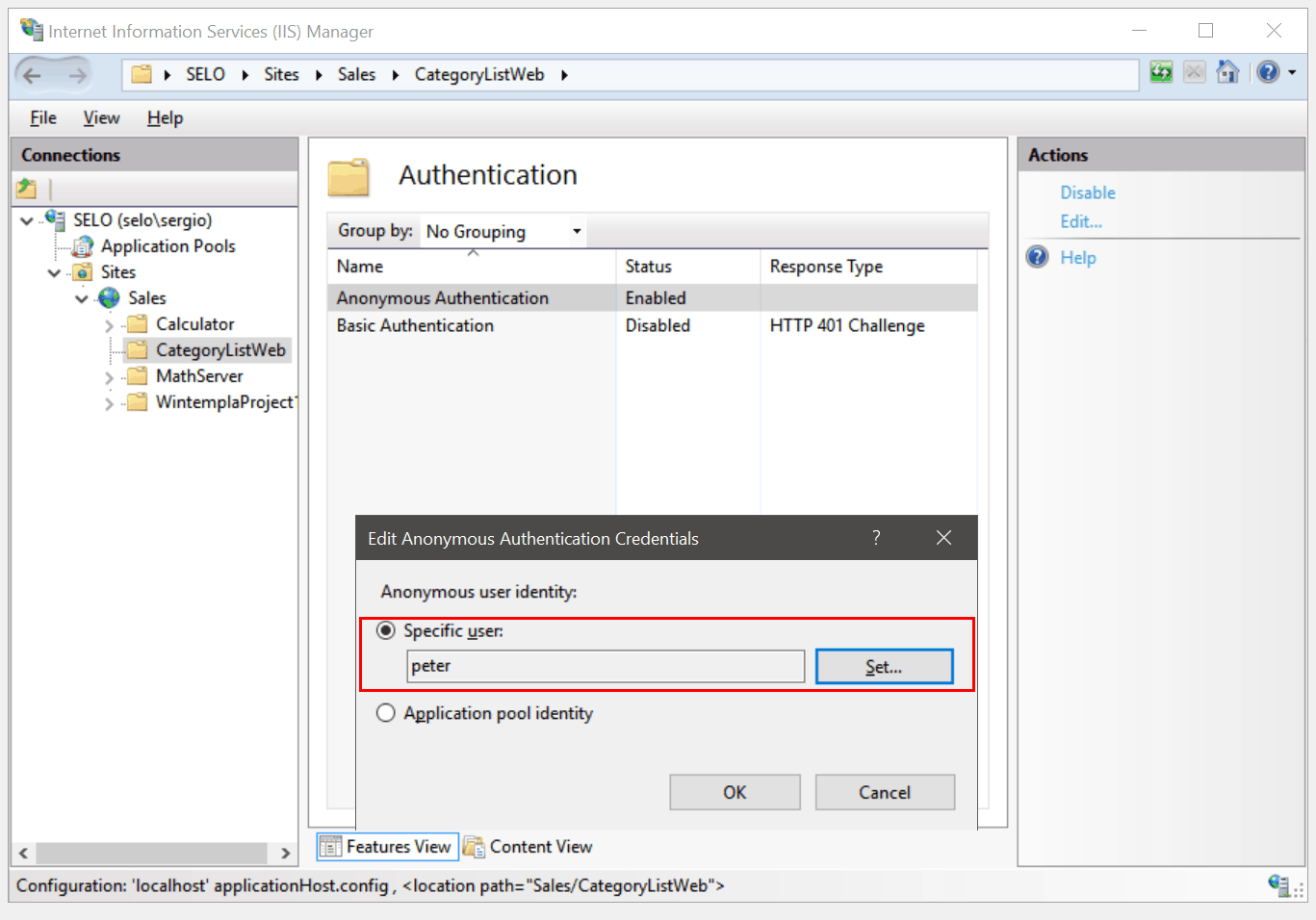Sort by the Name column header

coord(472,267)
